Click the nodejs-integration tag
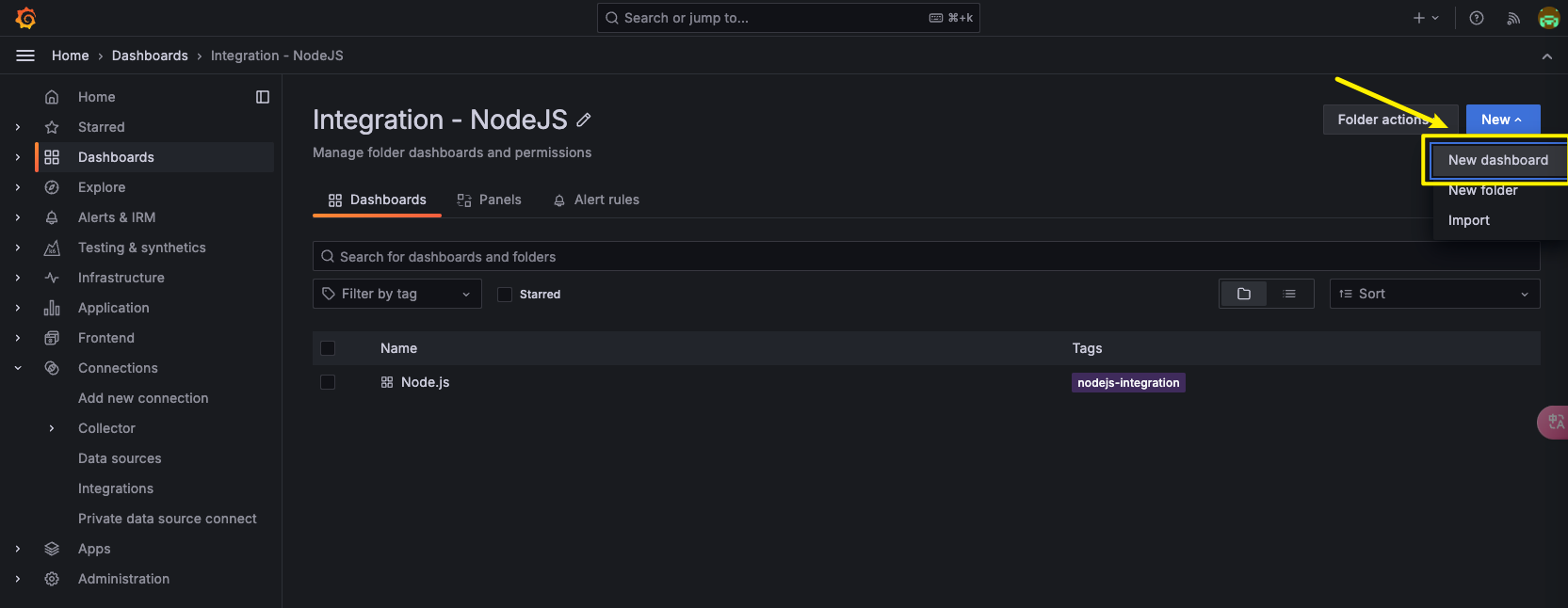 (1128, 383)
